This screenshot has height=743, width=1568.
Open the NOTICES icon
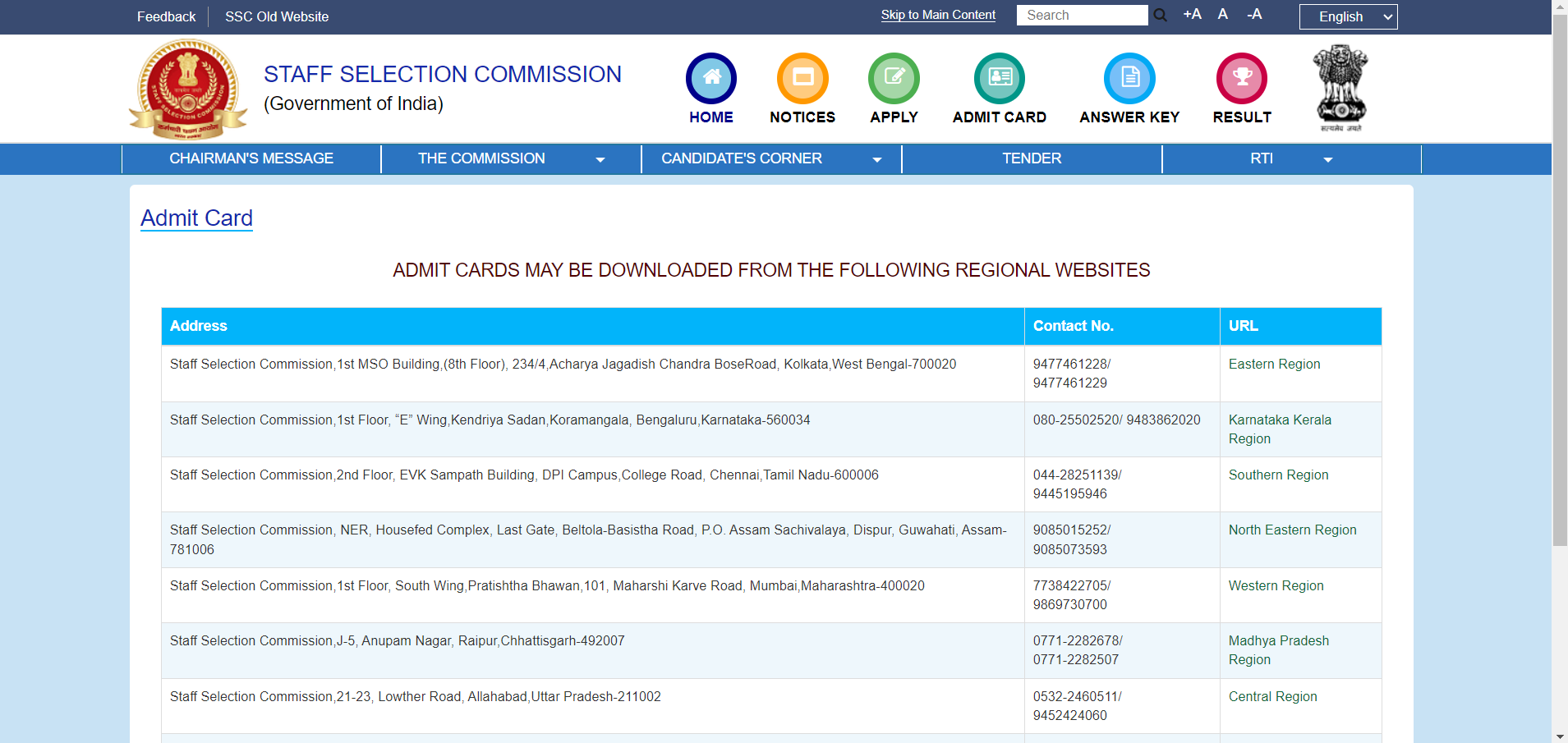point(802,78)
